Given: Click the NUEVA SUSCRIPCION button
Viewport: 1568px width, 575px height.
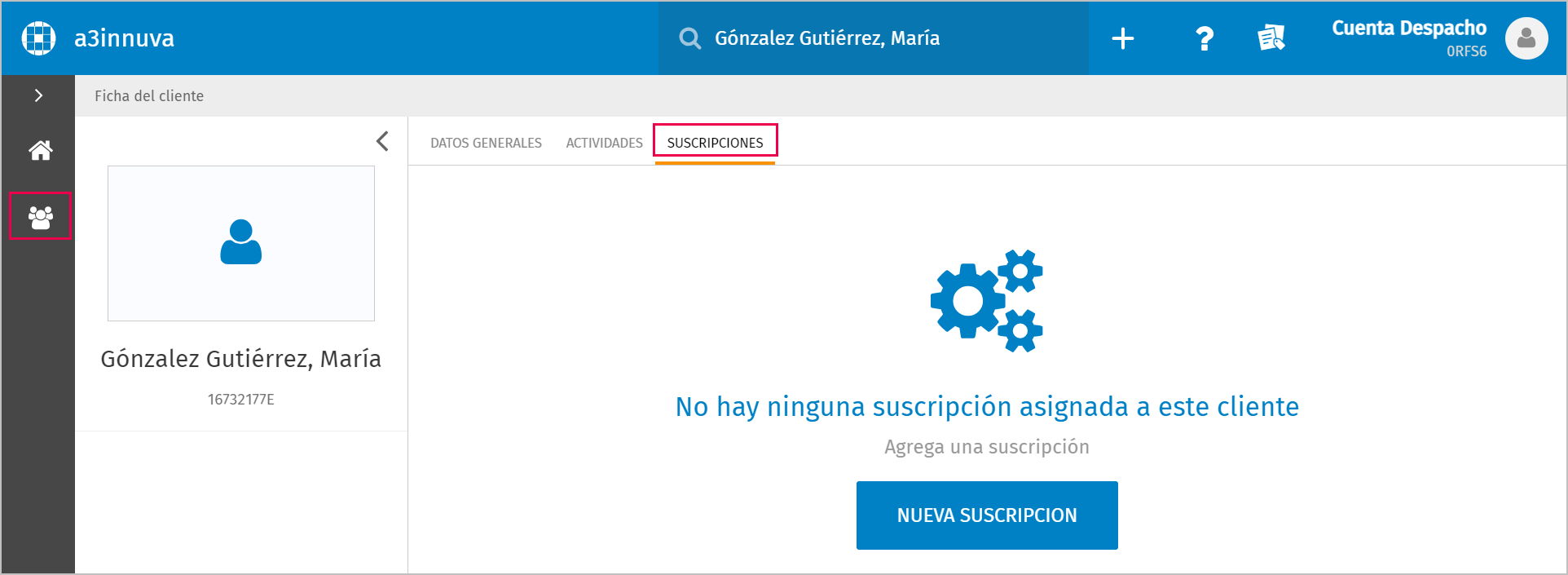Looking at the screenshot, I should [987, 515].
